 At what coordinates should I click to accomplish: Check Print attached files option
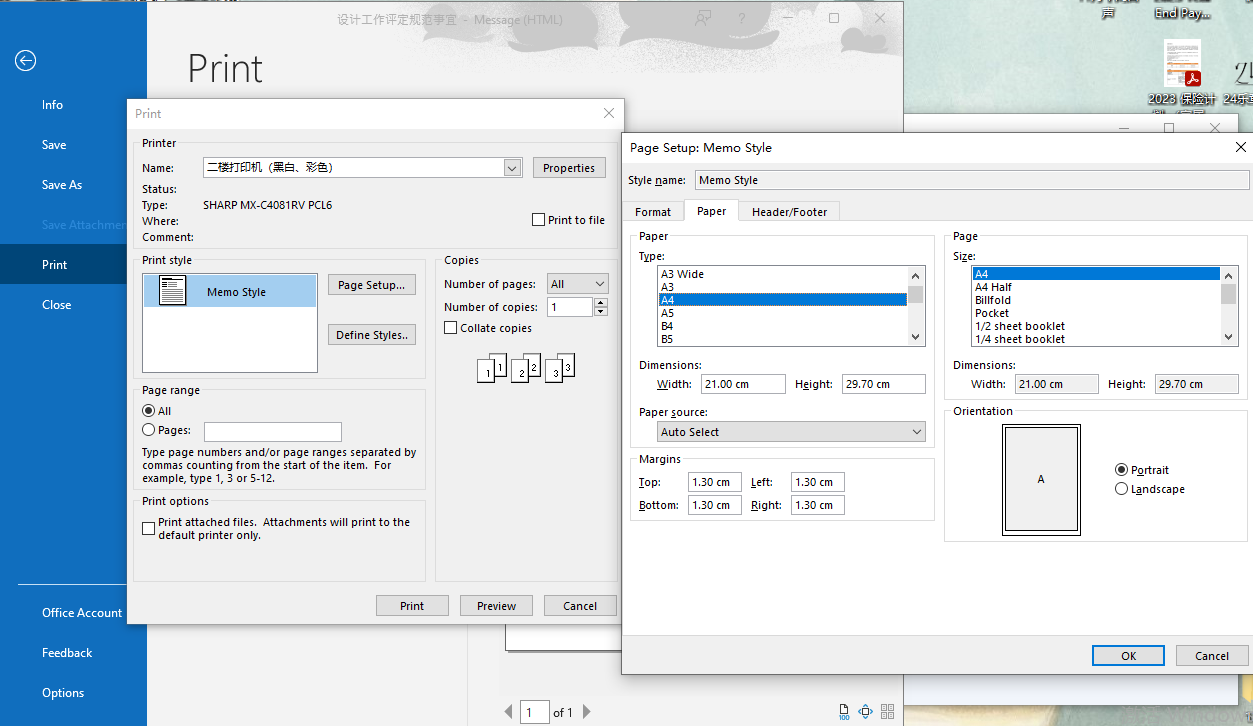coord(149,528)
